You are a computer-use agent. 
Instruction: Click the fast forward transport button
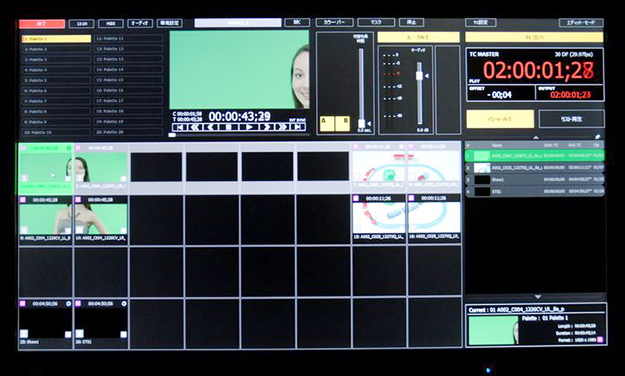[283, 127]
